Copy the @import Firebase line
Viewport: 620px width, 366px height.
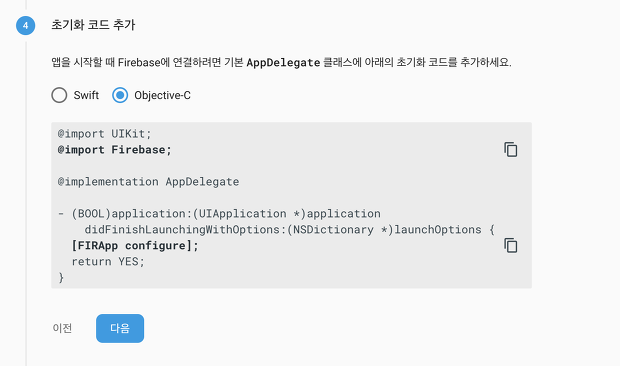point(510,150)
